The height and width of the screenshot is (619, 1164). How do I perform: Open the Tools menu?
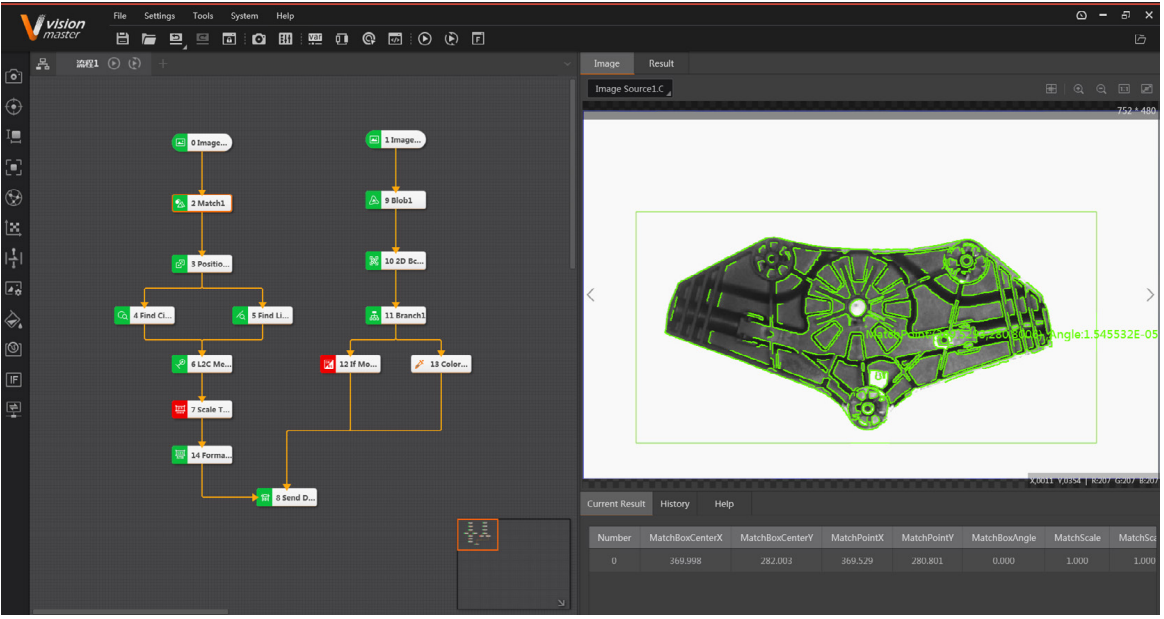tap(203, 16)
